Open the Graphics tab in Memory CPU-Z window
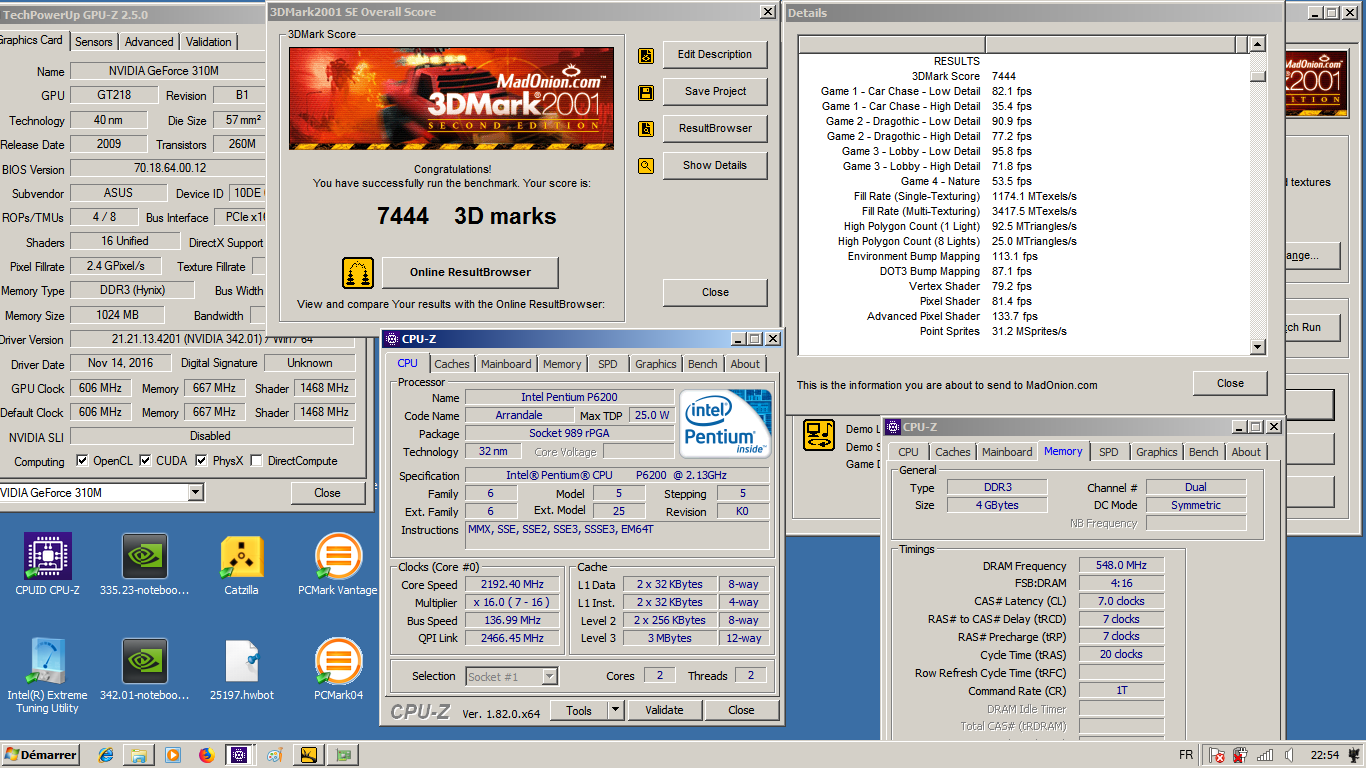1366x768 pixels. tap(1157, 452)
